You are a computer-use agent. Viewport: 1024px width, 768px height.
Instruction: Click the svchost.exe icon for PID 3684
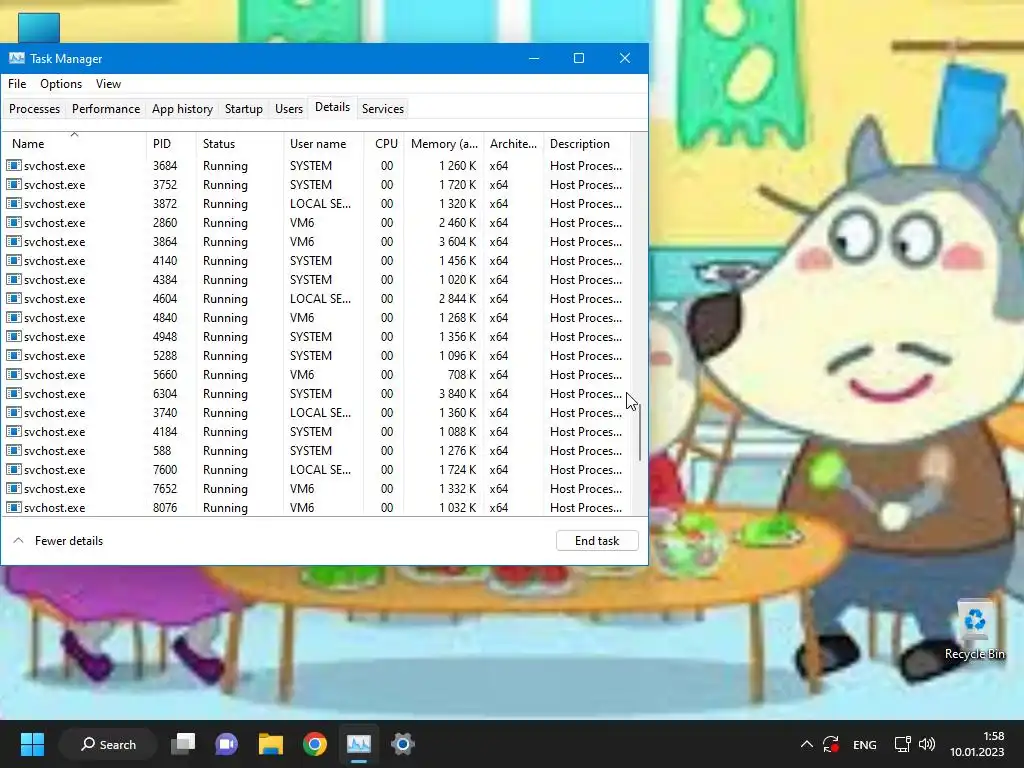(x=14, y=165)
